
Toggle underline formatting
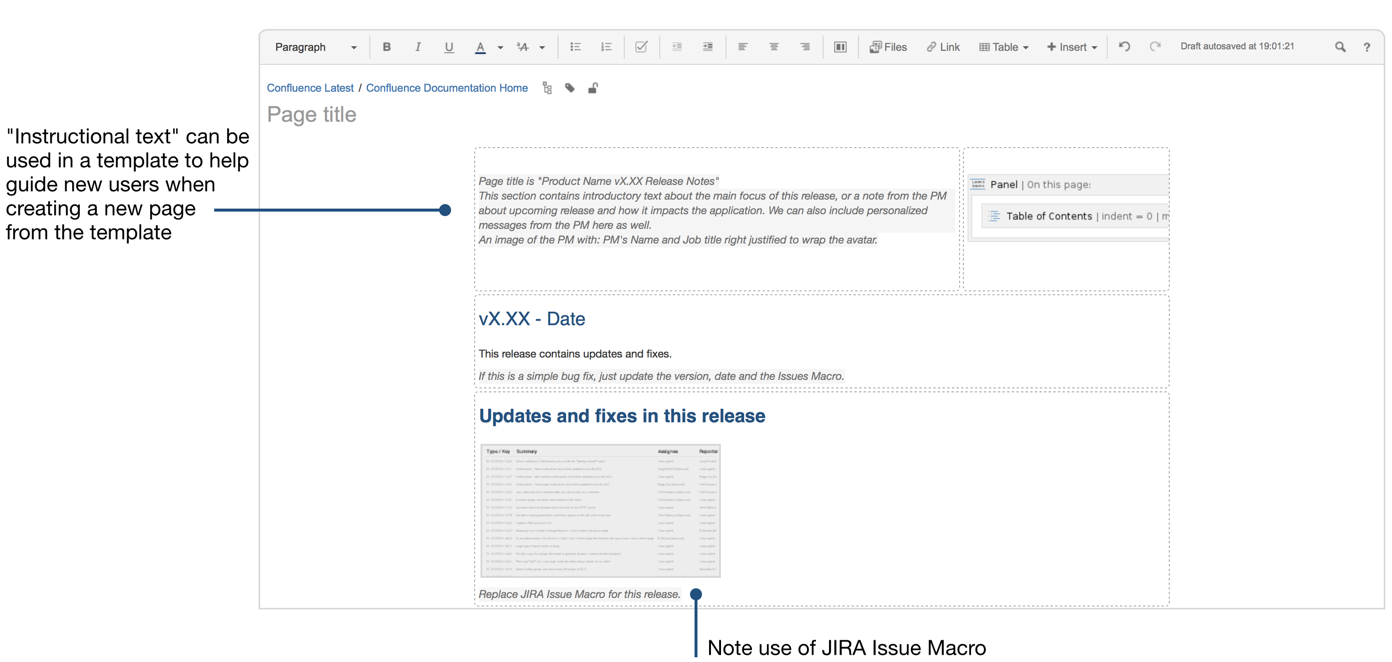[x=449, y=47]
